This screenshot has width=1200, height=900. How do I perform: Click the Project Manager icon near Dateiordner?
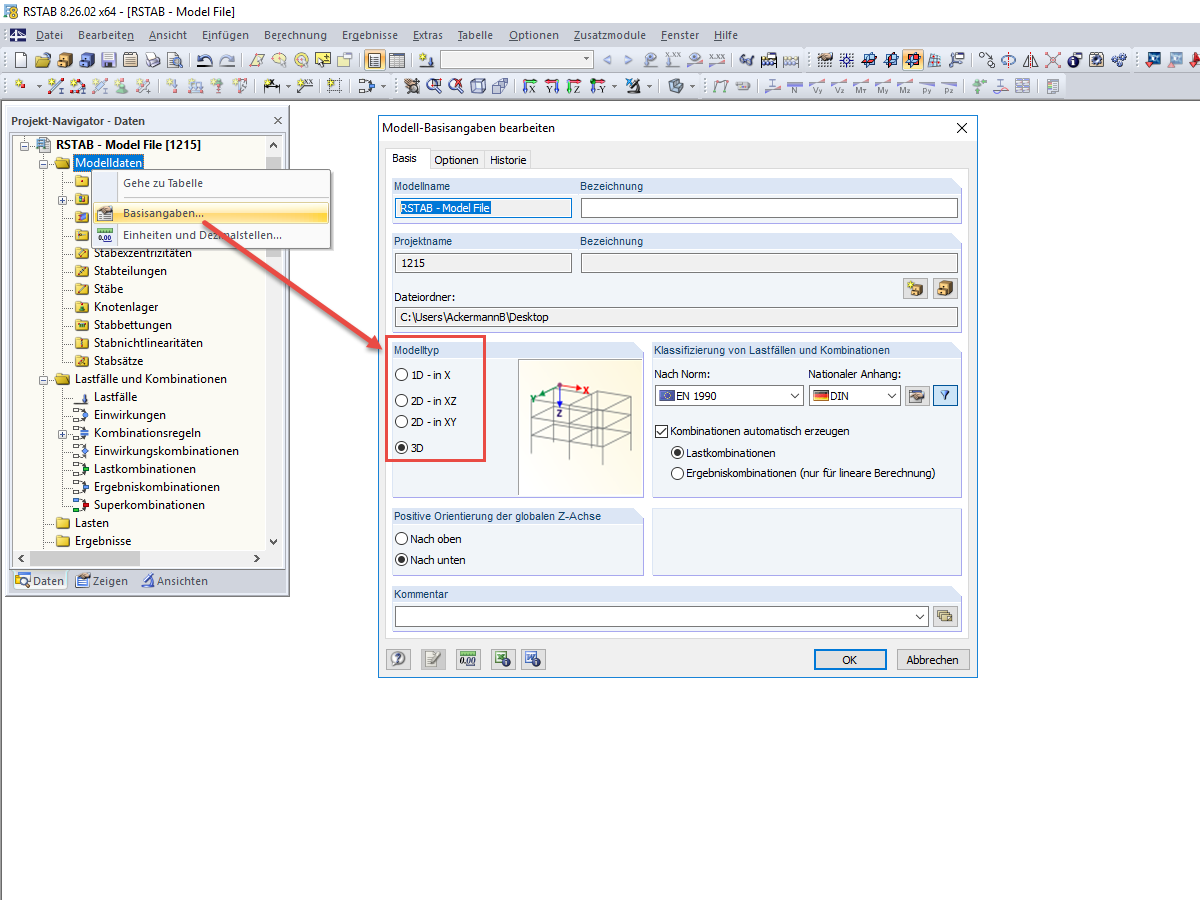tap(945, 289)
